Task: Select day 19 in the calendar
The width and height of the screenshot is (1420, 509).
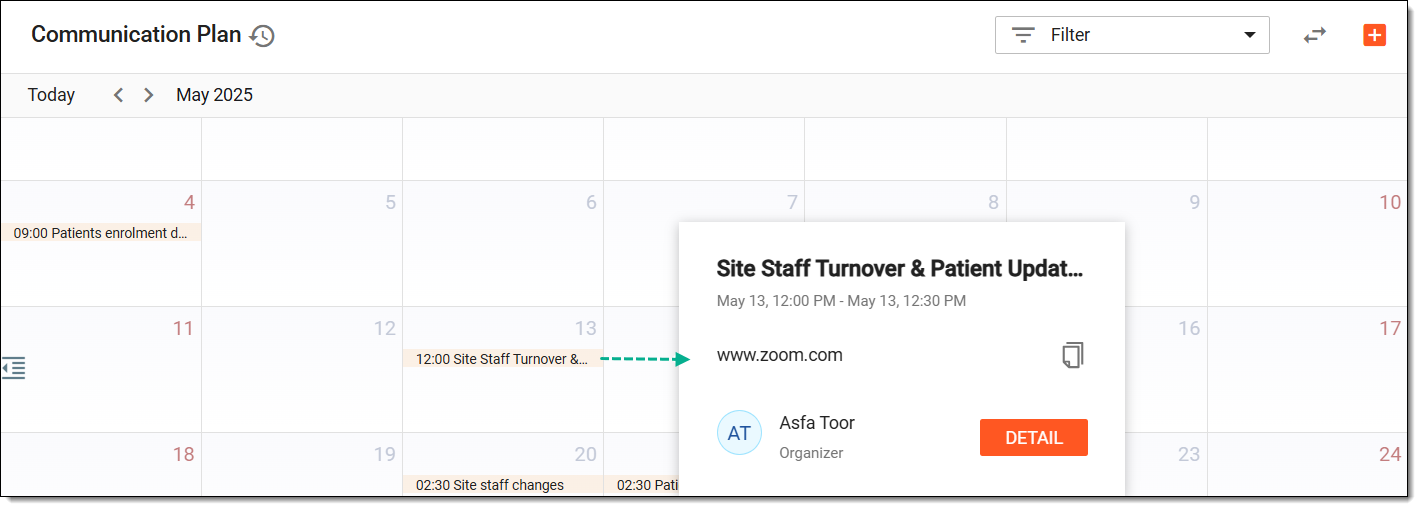Action: tap(384, 455)
